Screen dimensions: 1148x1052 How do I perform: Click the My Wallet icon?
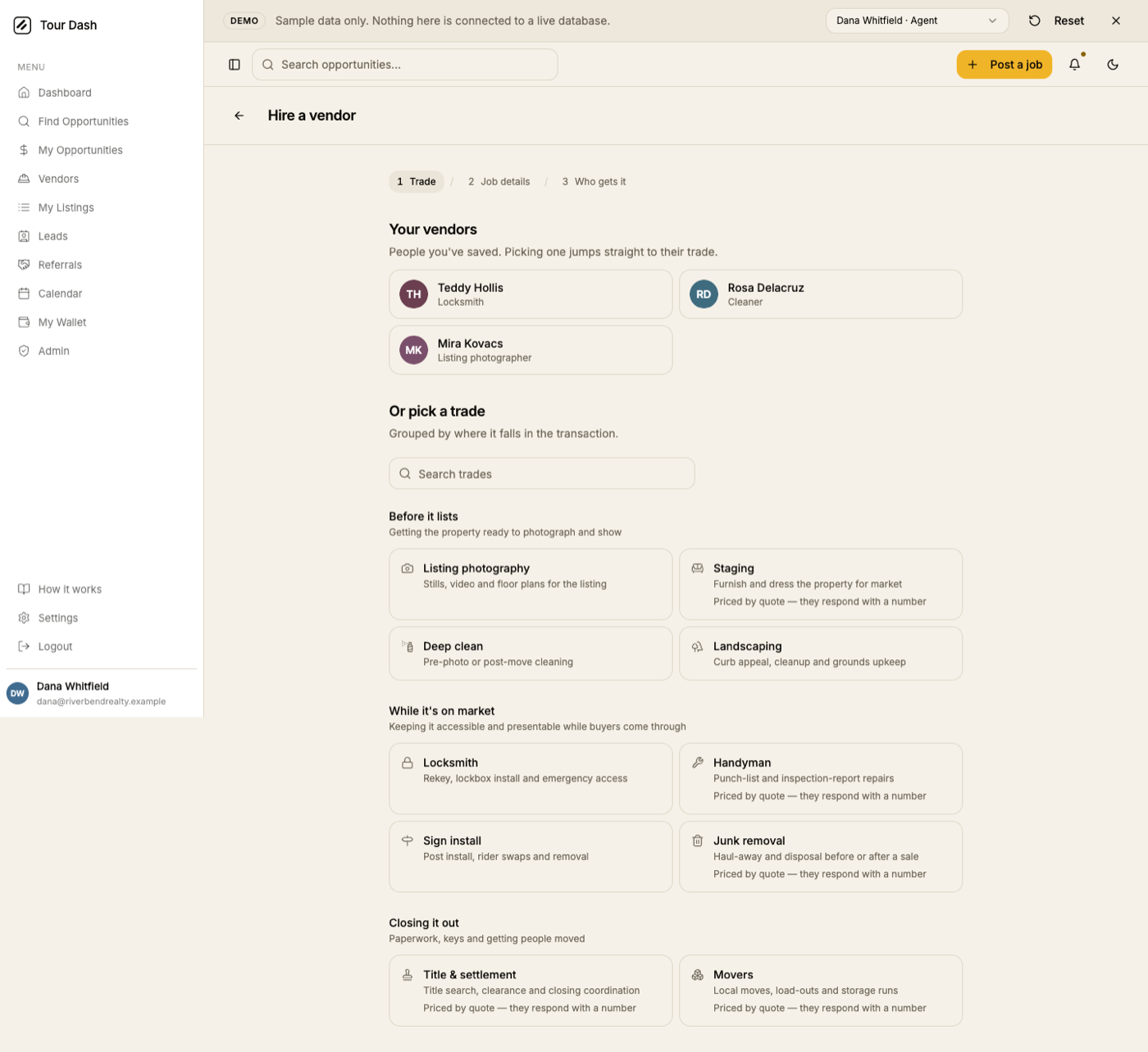click(24, 322)
